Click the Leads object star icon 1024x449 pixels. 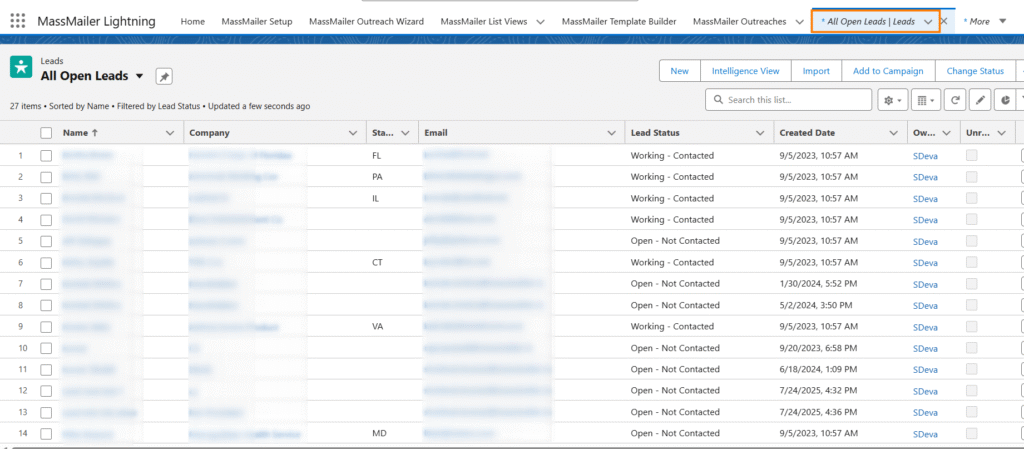coord(21,67)
